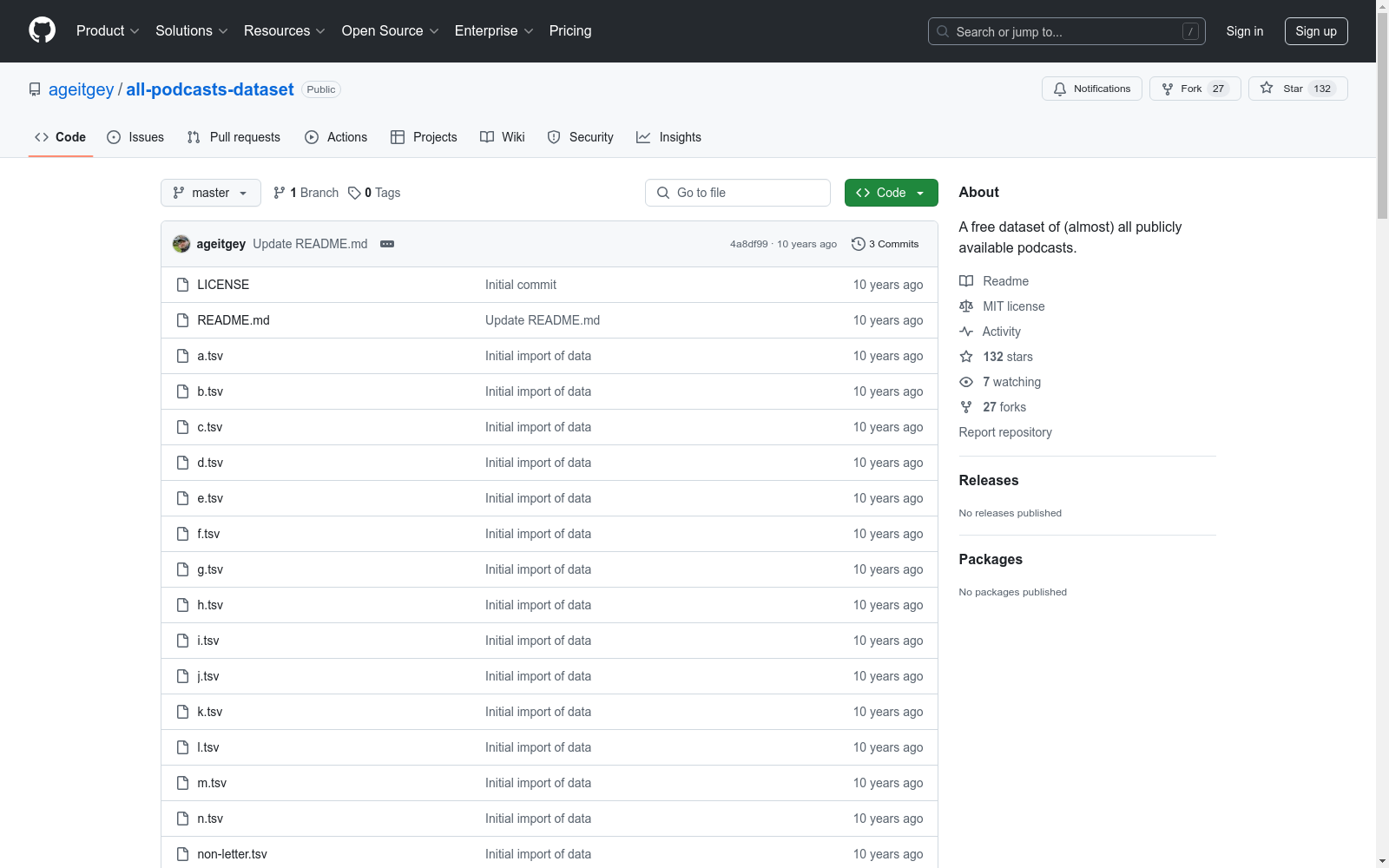Open the Releases heading link
Image resolution: width=1389 pixels, height=868 pixels.
(x=989, y=481)
